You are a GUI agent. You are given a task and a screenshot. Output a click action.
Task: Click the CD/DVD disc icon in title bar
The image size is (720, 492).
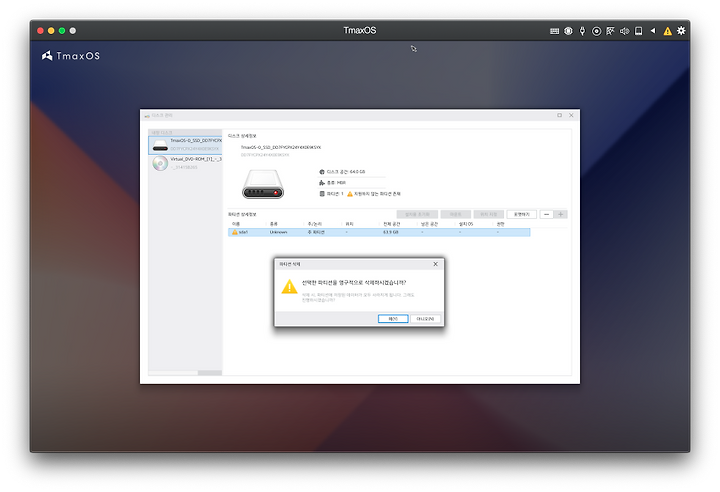pos(596,31)
